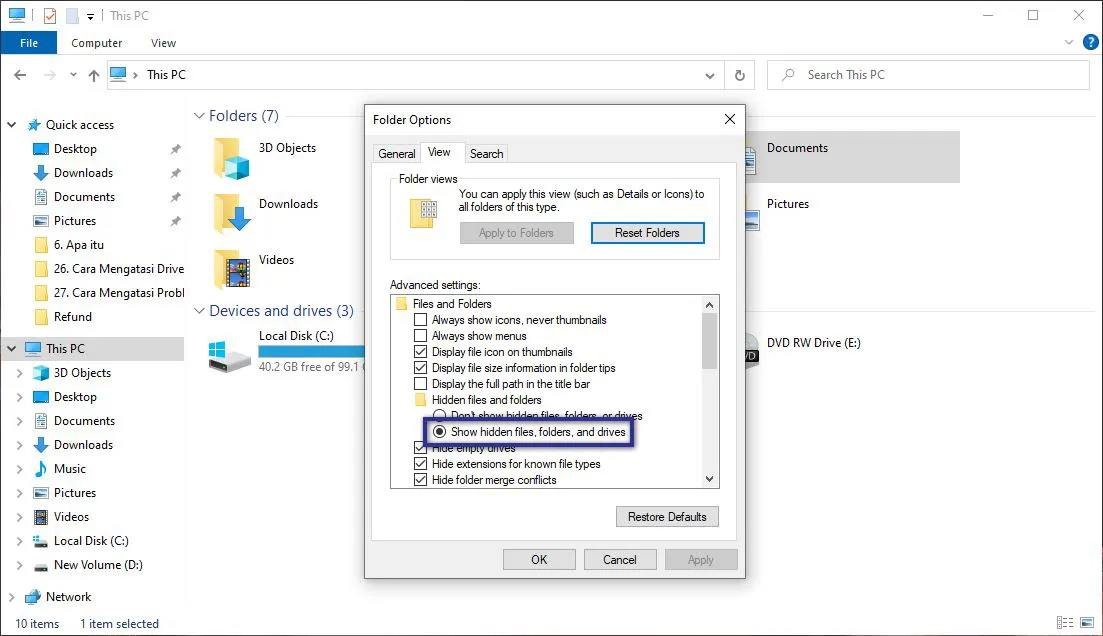This screenshot has height=636, width=1103.
Task: Click the refresh button in address bar
Action: click(x=740, y=75)
